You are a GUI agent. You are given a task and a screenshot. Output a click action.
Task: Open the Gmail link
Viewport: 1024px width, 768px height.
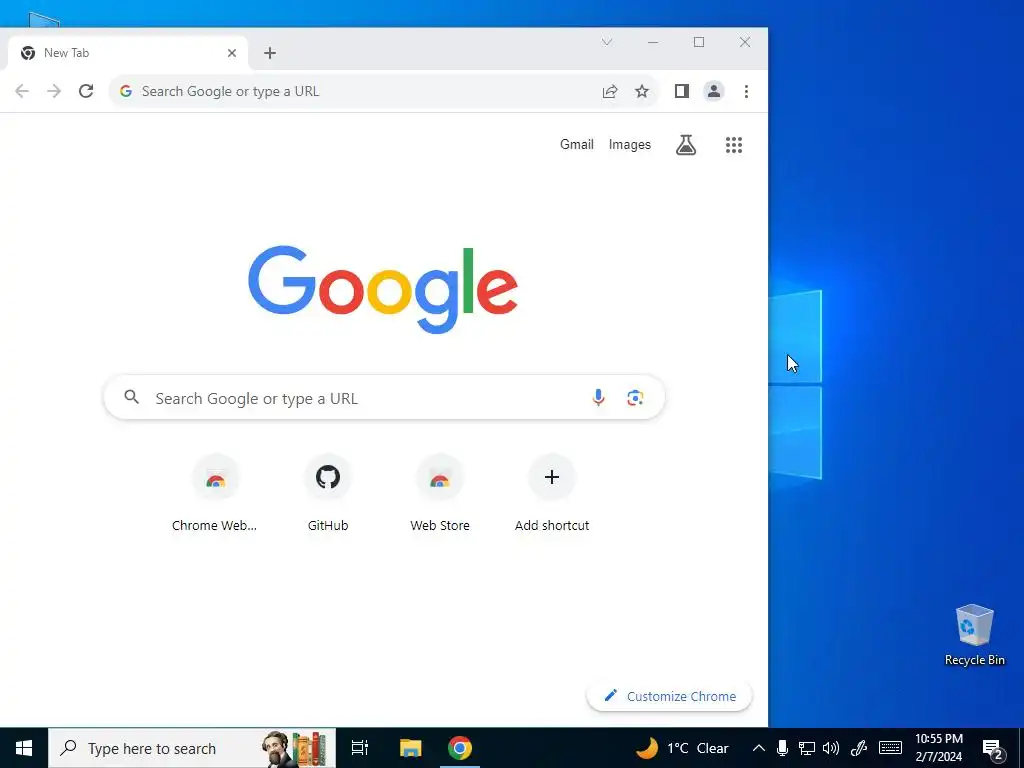(x=577, y=144)
